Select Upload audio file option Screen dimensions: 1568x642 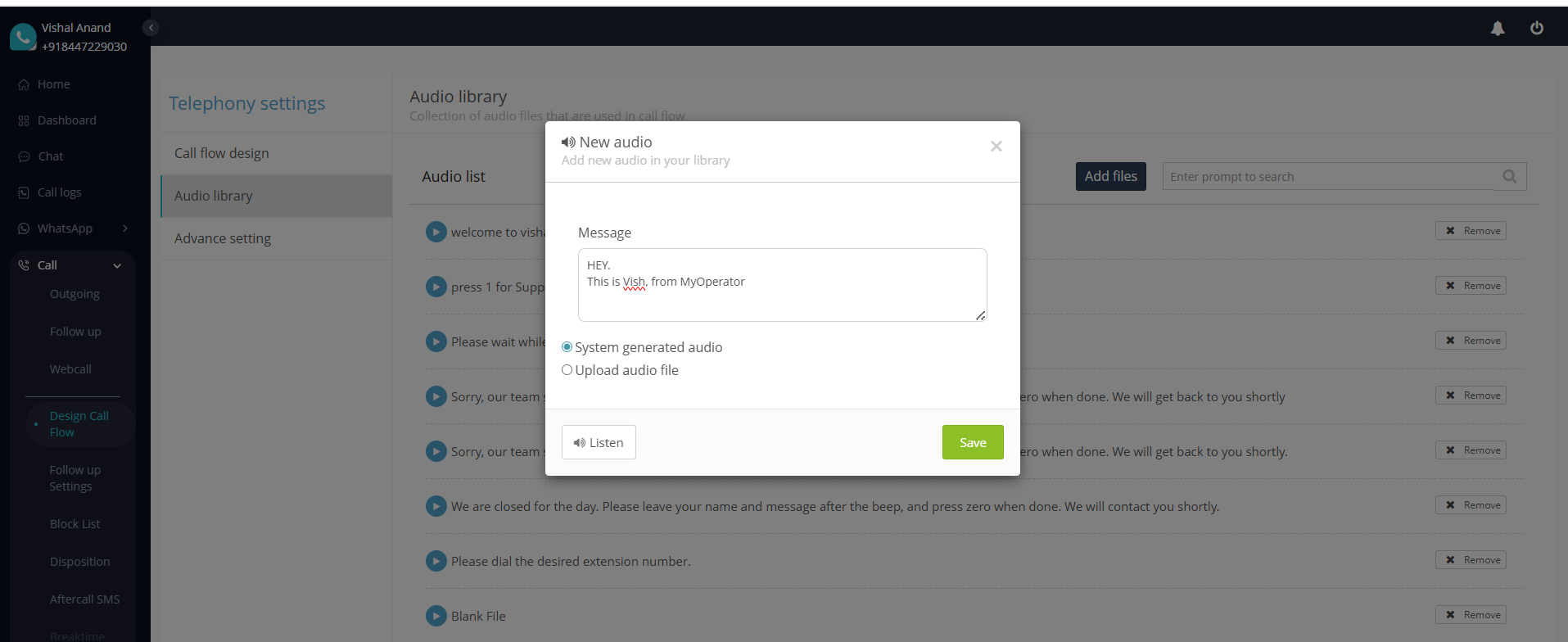(x=567, y=370)
